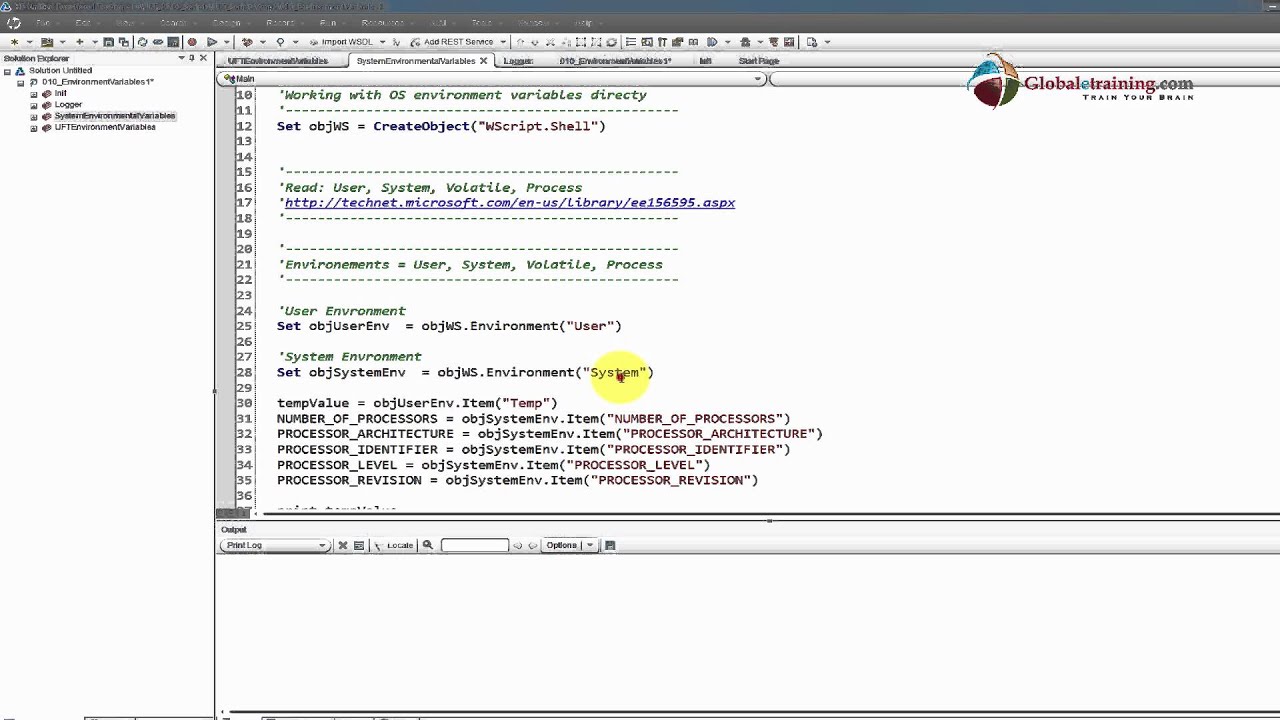Image resolution: width=1280 pixels, height=720 pixels.
Task: Click the PROCESSOR_REVISION code line
Action: pyautogui.click(x=517, y=480)
